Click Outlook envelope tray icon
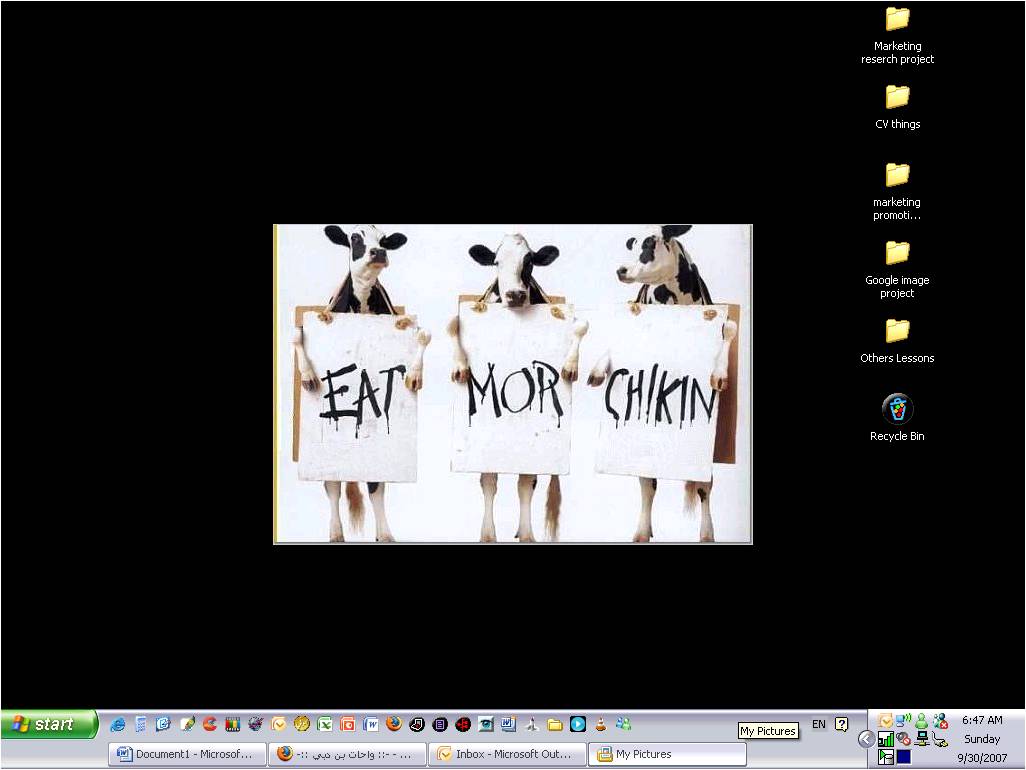 pyautogui.click(x=886, y=721)
